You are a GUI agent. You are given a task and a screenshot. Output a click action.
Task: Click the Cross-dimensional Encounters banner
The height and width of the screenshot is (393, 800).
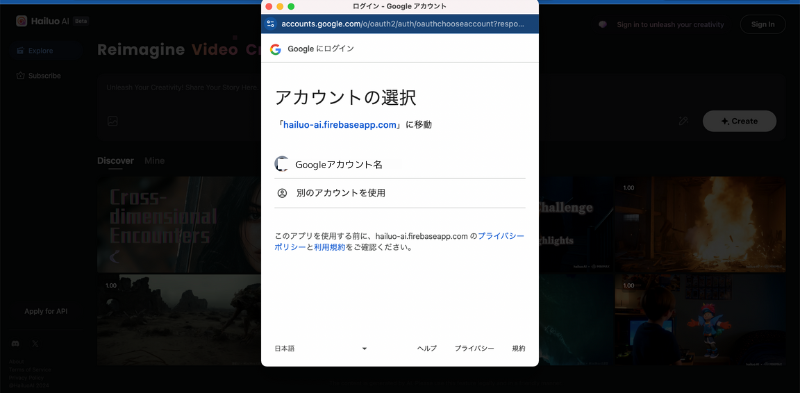[x=179, y=225]
